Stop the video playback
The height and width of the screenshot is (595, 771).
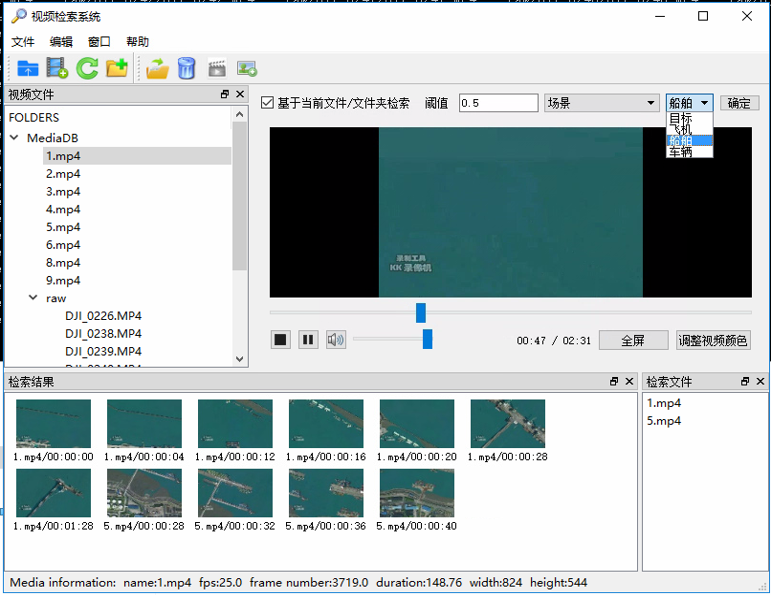pyautogui.click(x=281, y=340)
